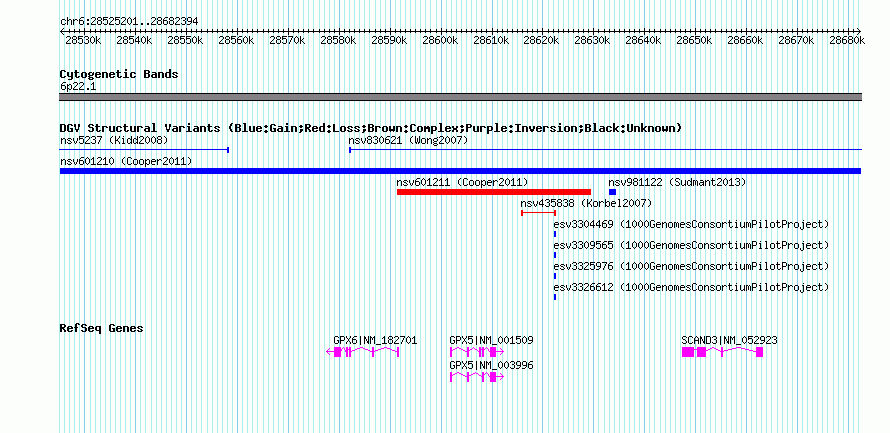Click the thick blue nsv601210 gain bar
Screen dimensions: 890x433
point(460,171)
